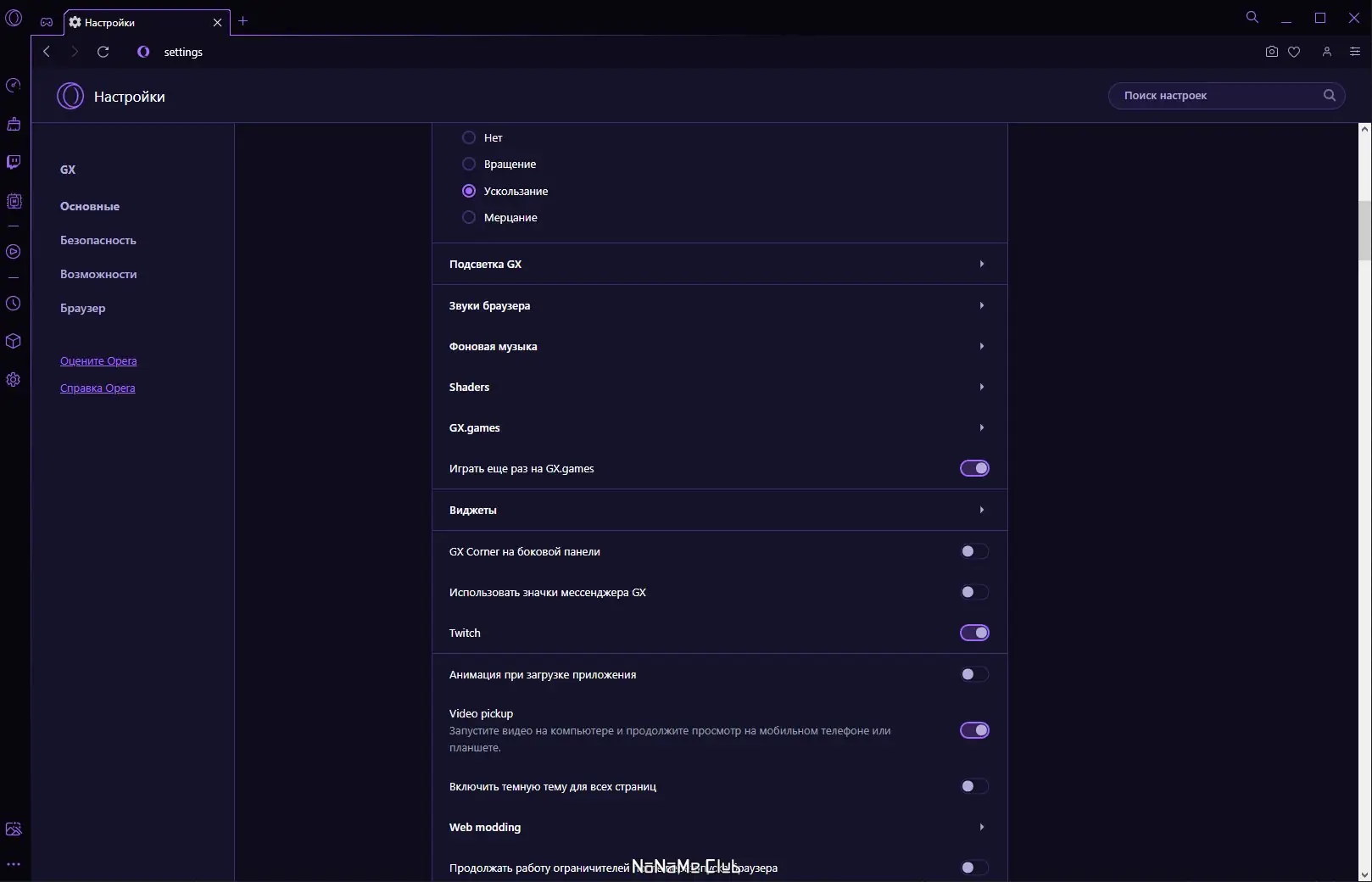Open the Возможности settings section
The height and width of the screenshot is (882, 1372).
click(x=98, y=275)
